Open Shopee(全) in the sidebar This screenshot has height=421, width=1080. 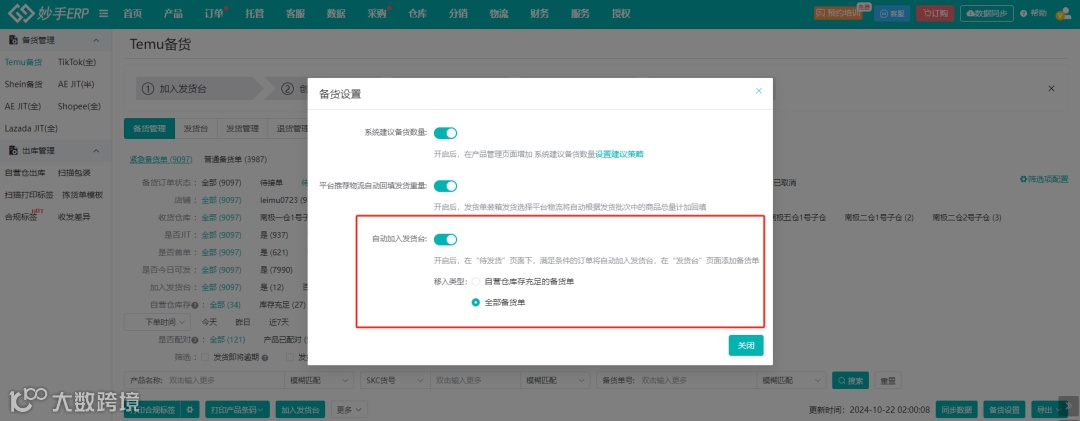coord(79,106)
